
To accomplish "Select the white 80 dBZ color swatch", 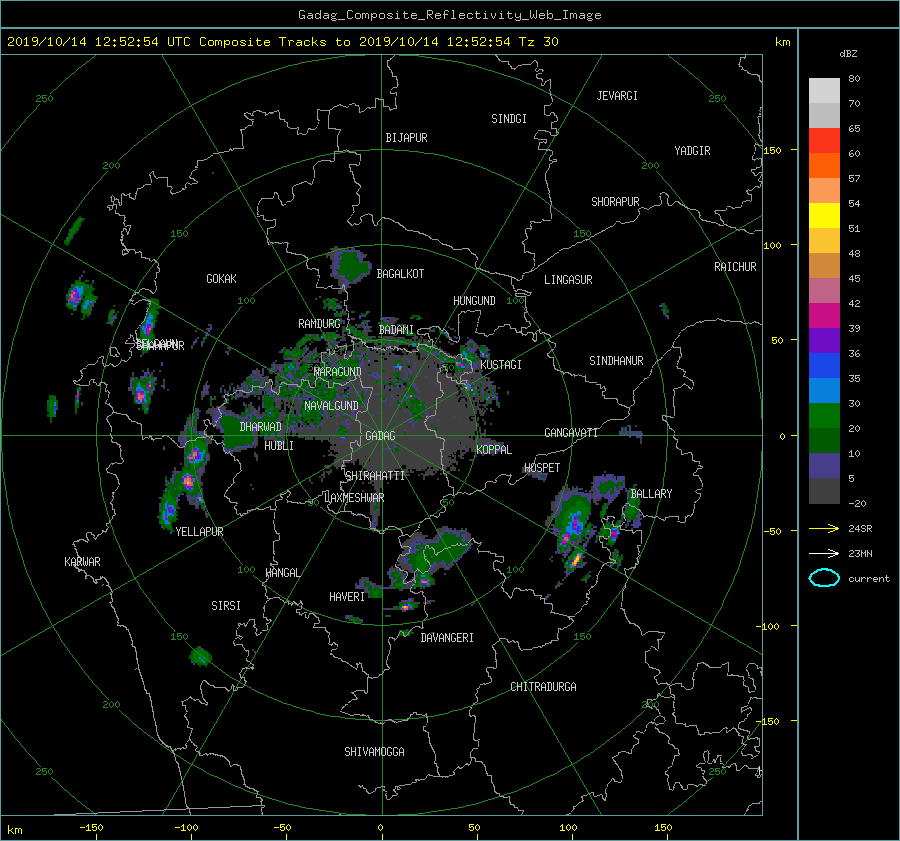I will pos(824,91).
